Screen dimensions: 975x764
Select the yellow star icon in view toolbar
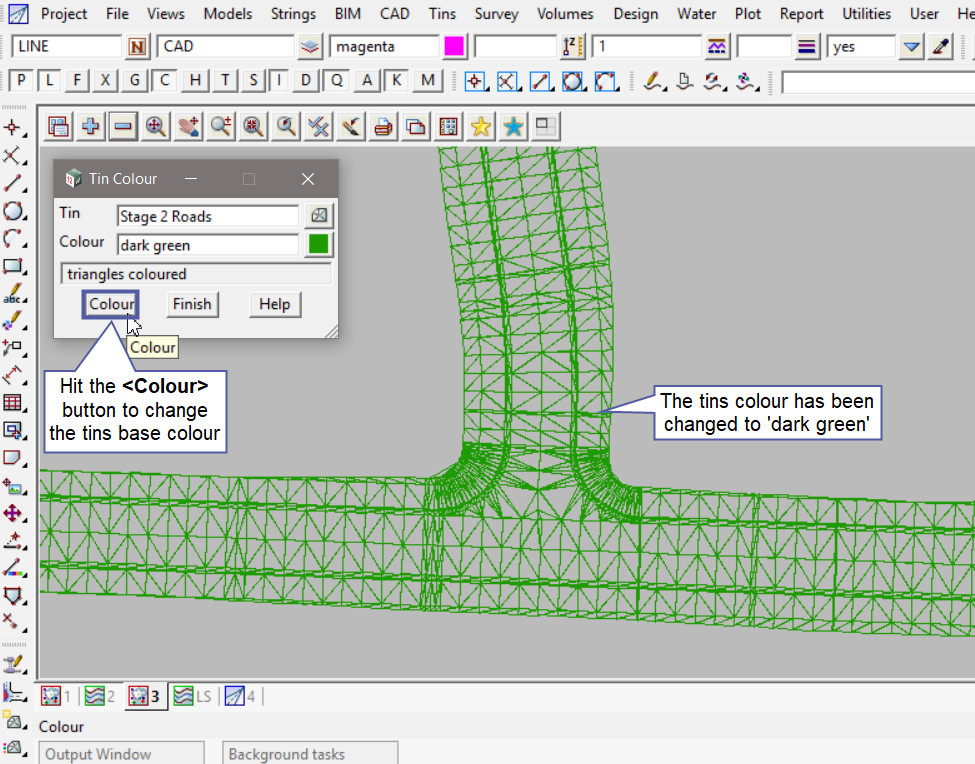[481, 126]
